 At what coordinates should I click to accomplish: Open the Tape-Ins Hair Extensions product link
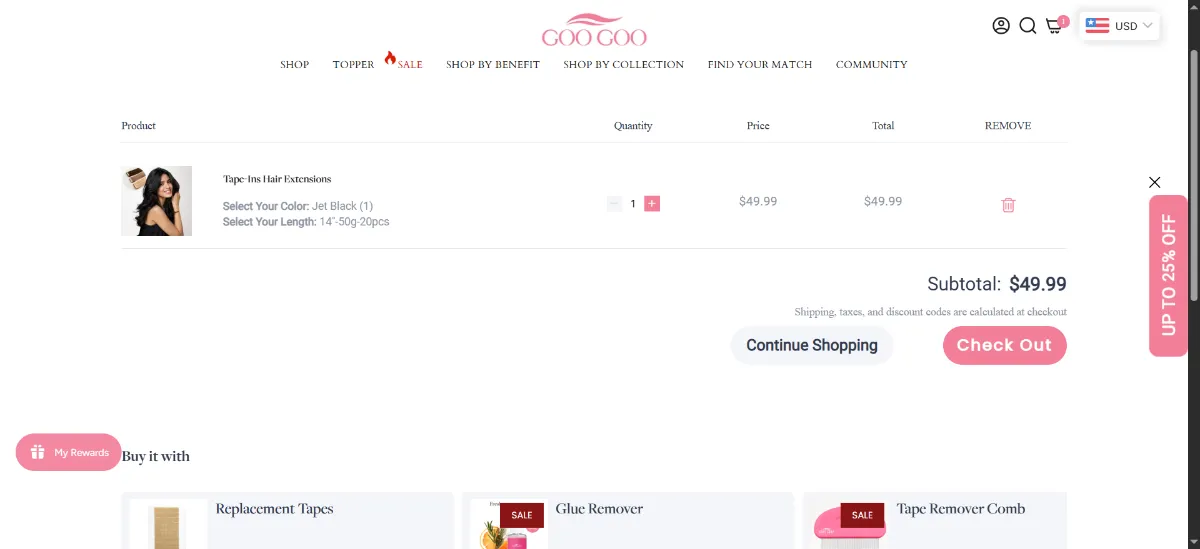(277, 179)
